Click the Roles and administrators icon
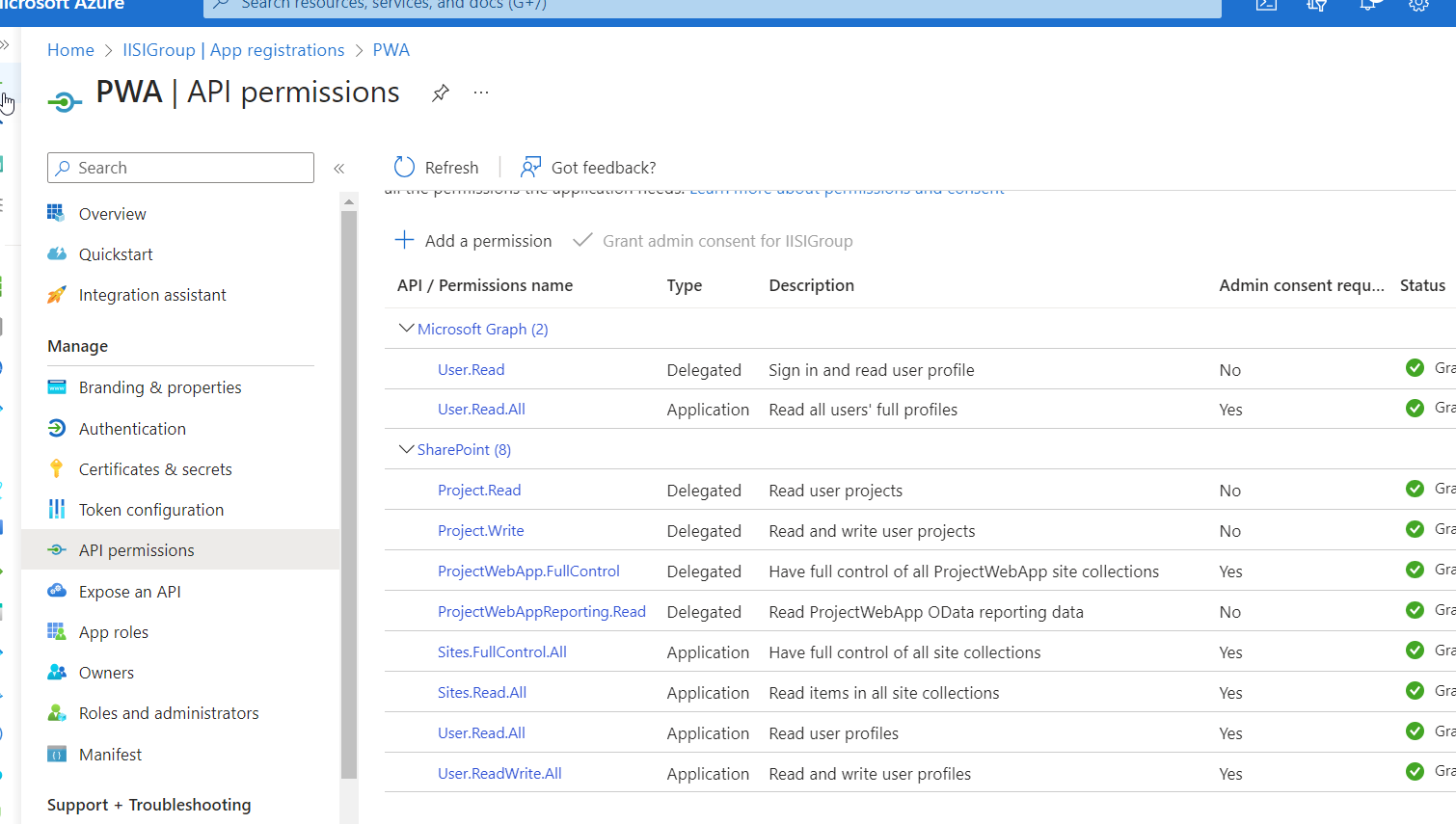The image size is (1456, 824). [57, 713]
